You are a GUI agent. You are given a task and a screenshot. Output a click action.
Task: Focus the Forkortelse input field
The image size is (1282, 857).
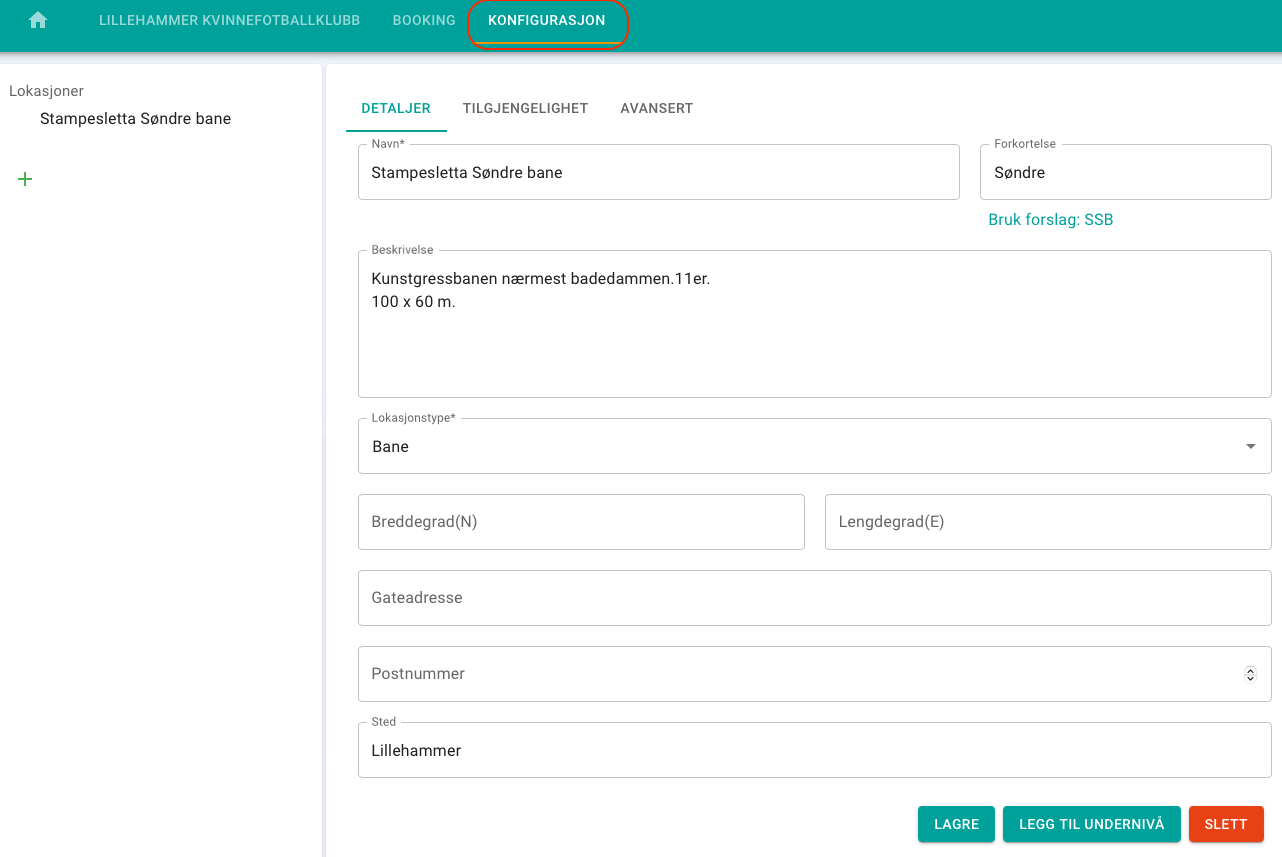pyautogui.click(x=1126, y=172)
